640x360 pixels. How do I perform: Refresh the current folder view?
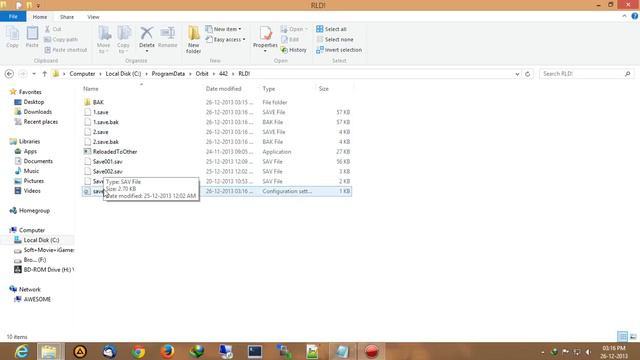coord(527,74)
